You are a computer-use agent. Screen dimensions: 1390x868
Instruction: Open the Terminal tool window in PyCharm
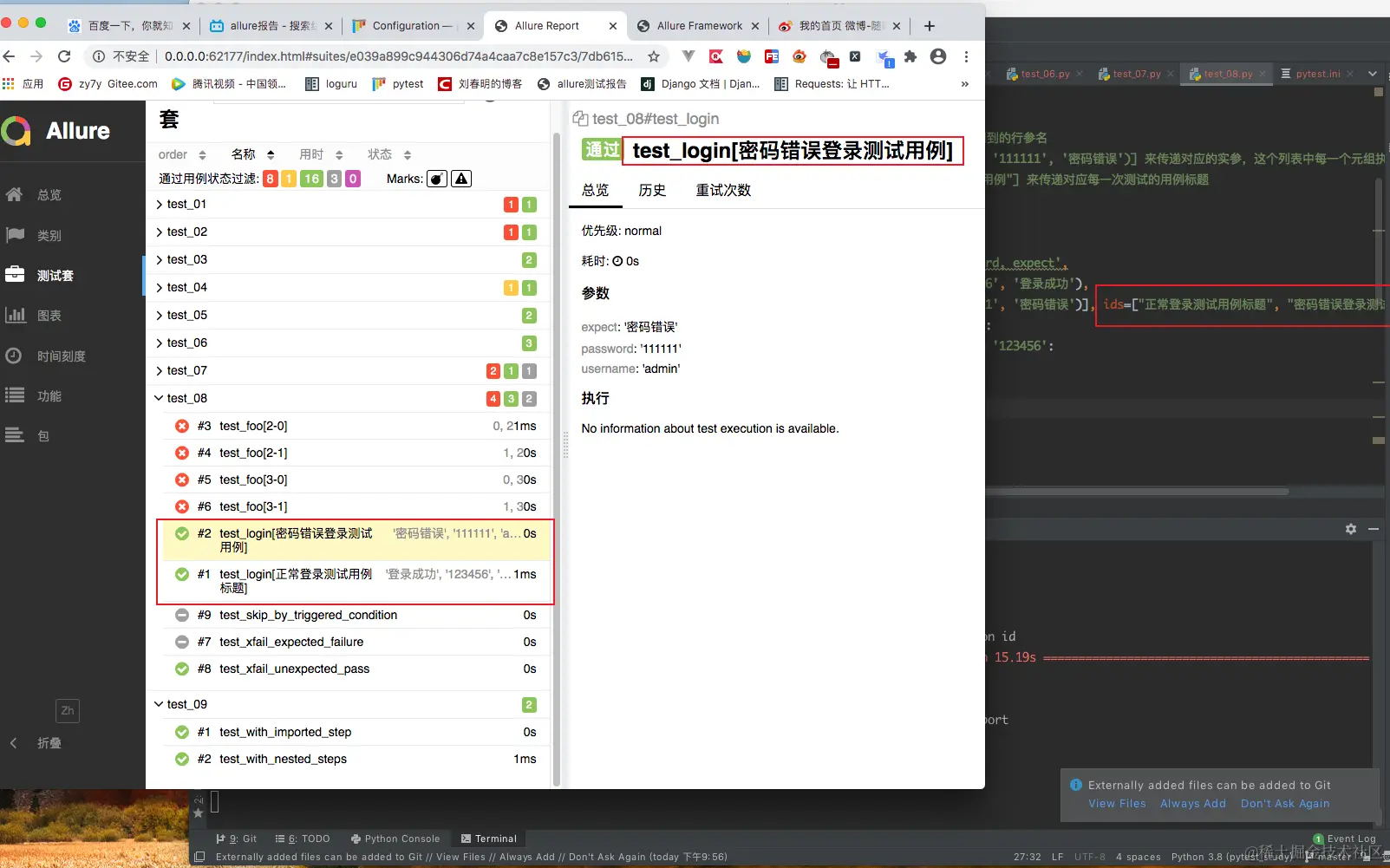(489, 839)
